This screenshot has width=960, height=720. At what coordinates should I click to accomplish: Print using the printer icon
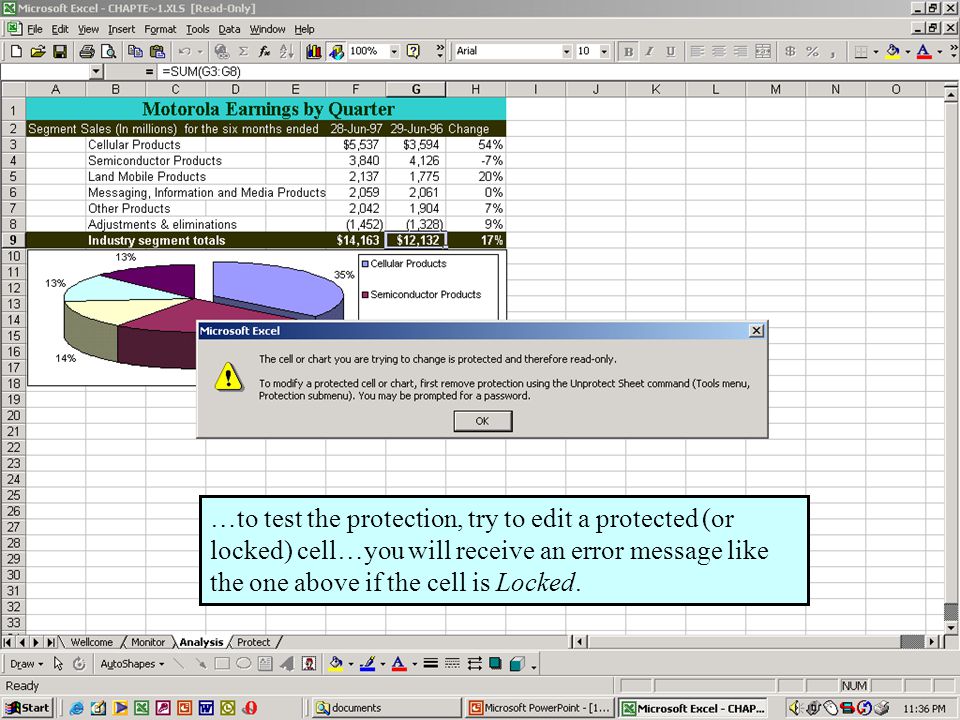point(87,51)
